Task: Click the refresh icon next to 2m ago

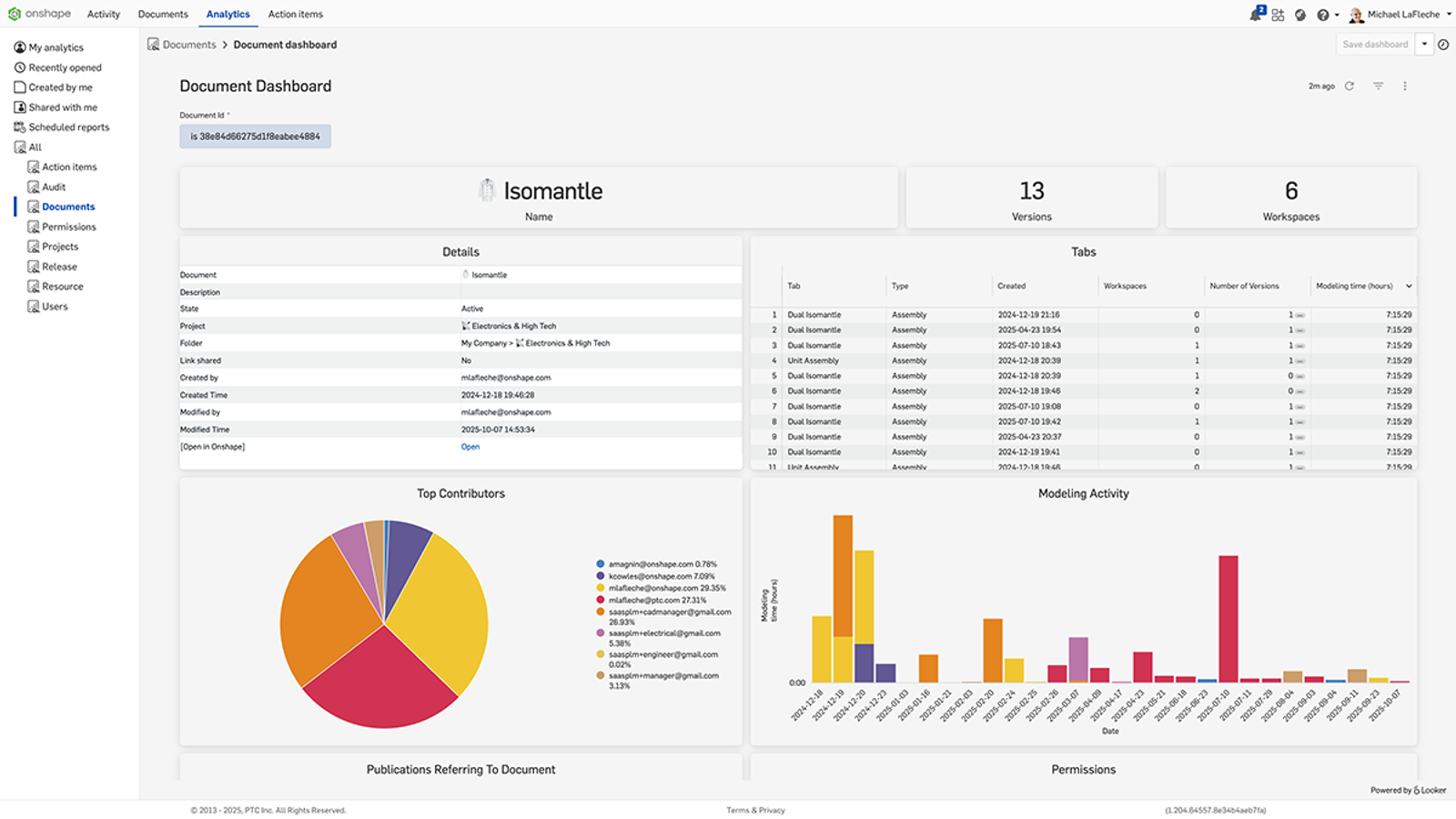Action: point(1350,86)
